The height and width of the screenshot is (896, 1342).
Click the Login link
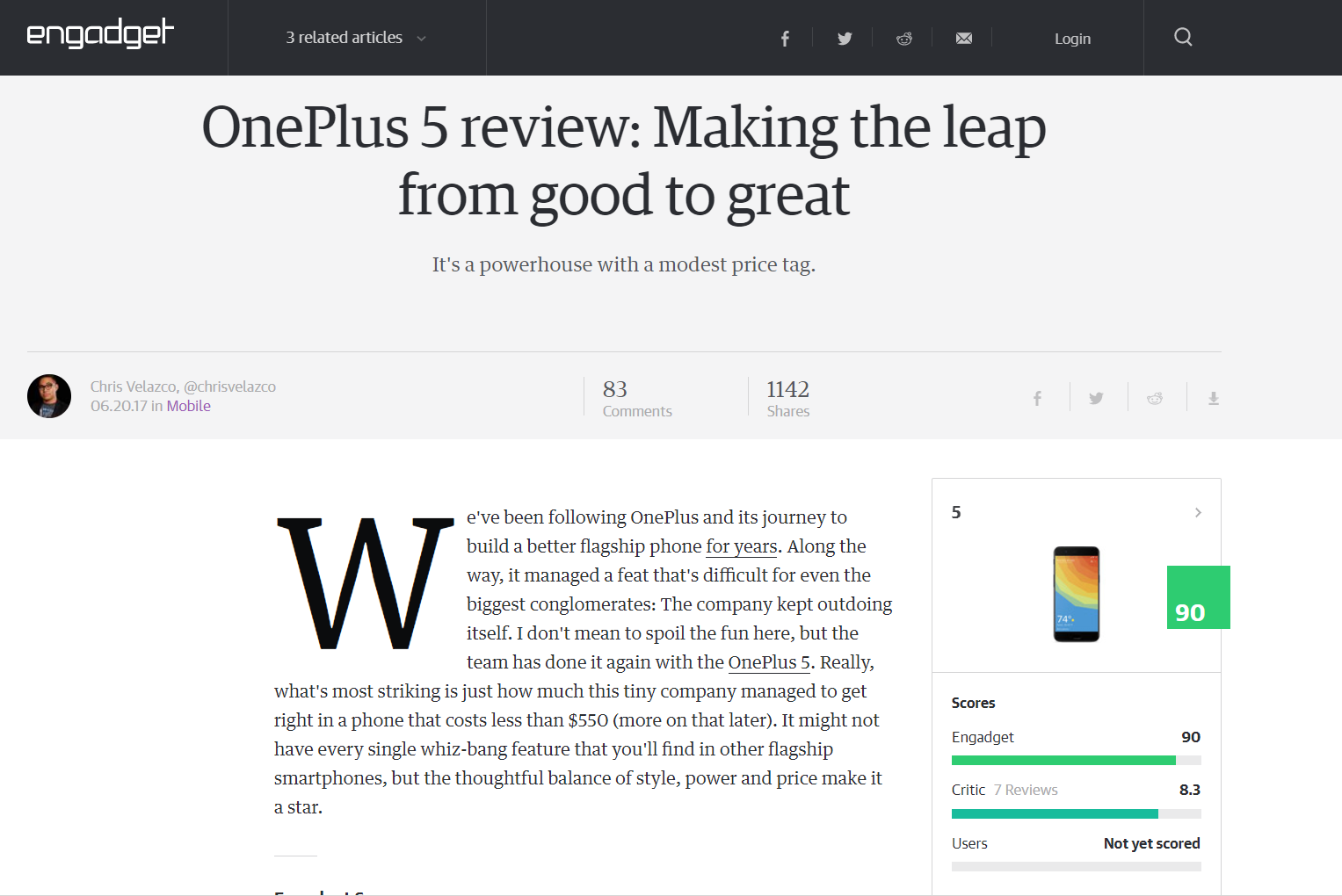pos(1072,39)
